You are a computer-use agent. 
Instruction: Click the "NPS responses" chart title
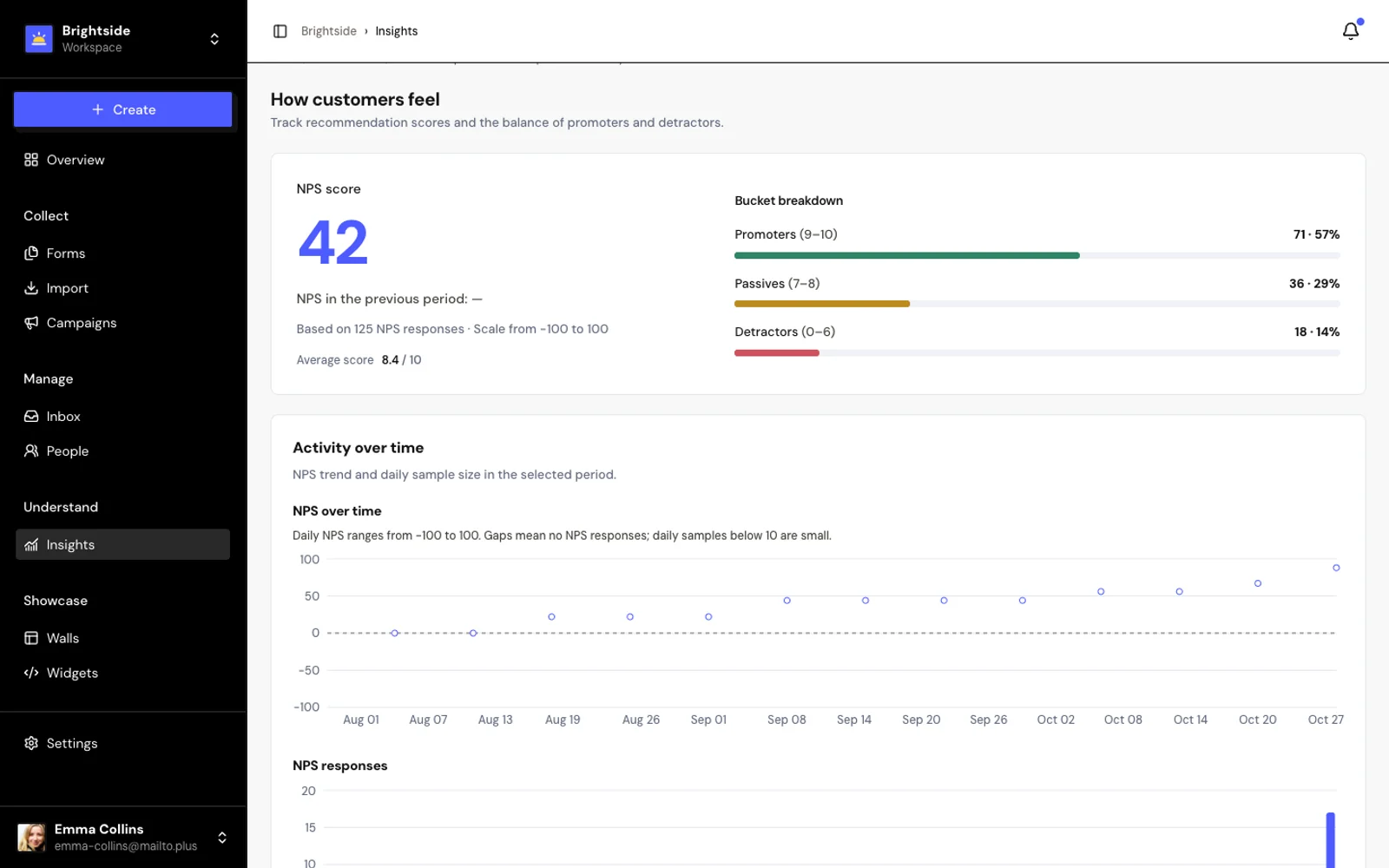click(x=339, y=766)
